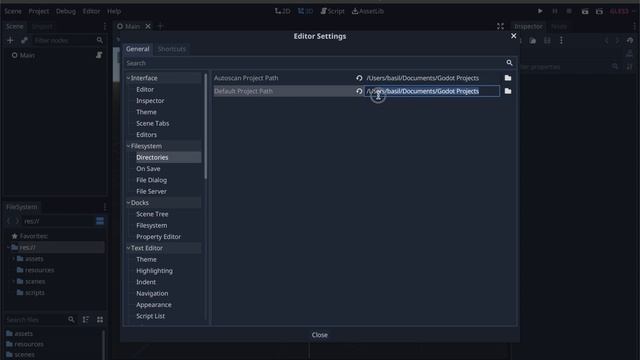Select Property Editor under Docks

click(x=158, y=237)
